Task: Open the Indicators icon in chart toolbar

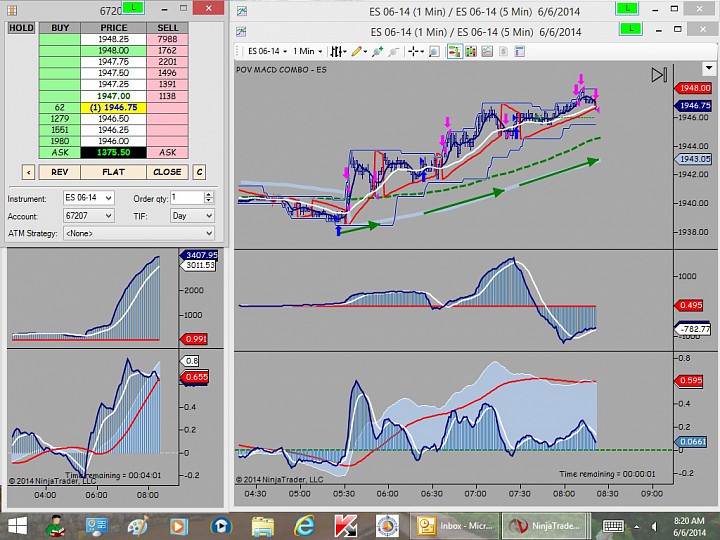Action: [x=487, y=51]
